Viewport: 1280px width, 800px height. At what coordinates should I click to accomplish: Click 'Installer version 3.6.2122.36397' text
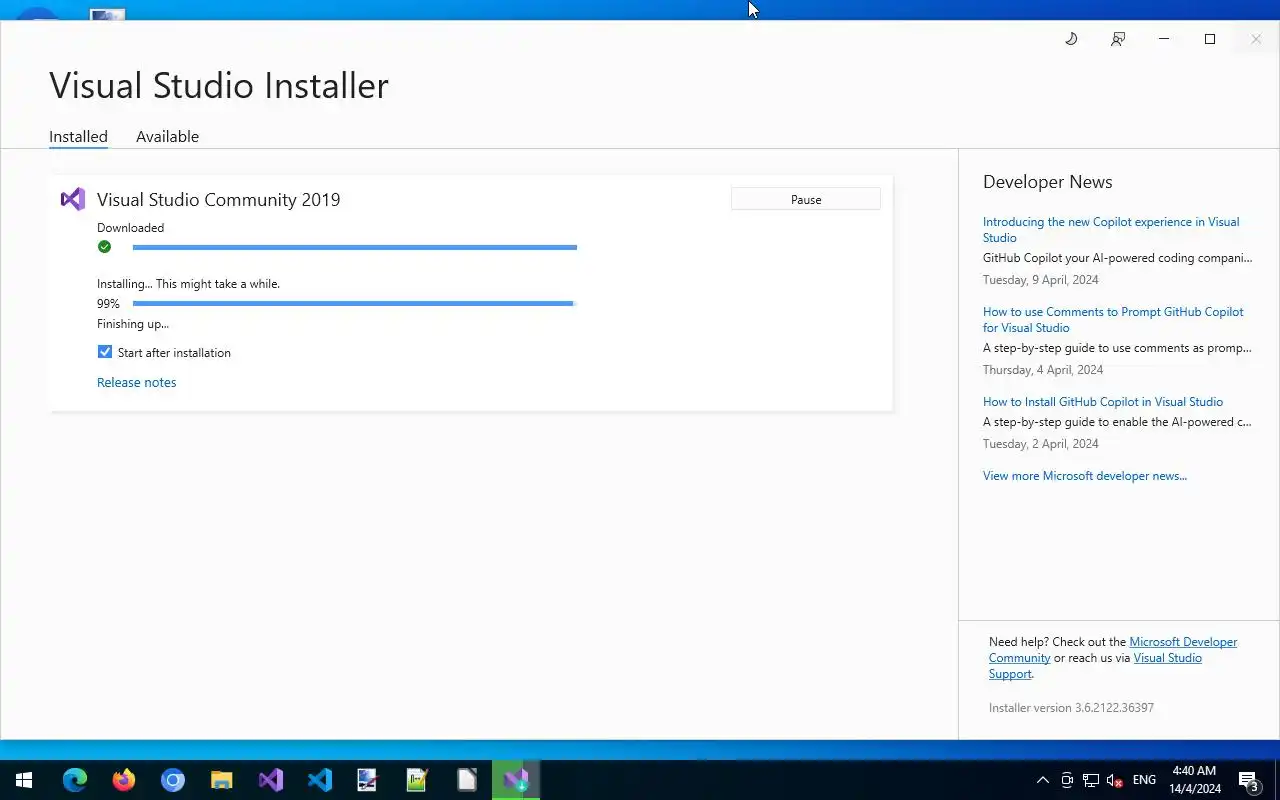(x=1071, y=708)
